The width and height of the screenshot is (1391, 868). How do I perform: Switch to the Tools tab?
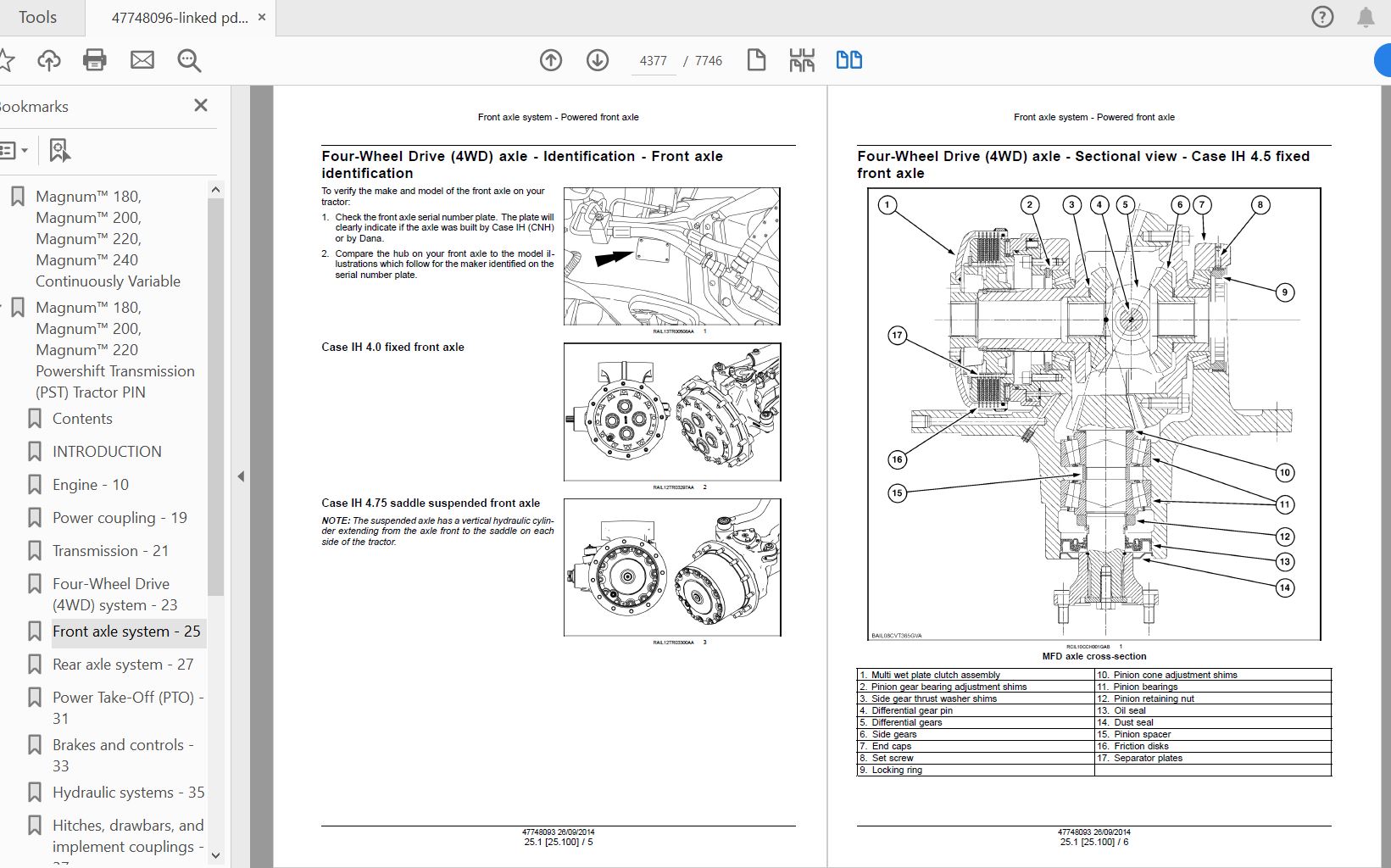pyautogui.click(x=37, y=17)
